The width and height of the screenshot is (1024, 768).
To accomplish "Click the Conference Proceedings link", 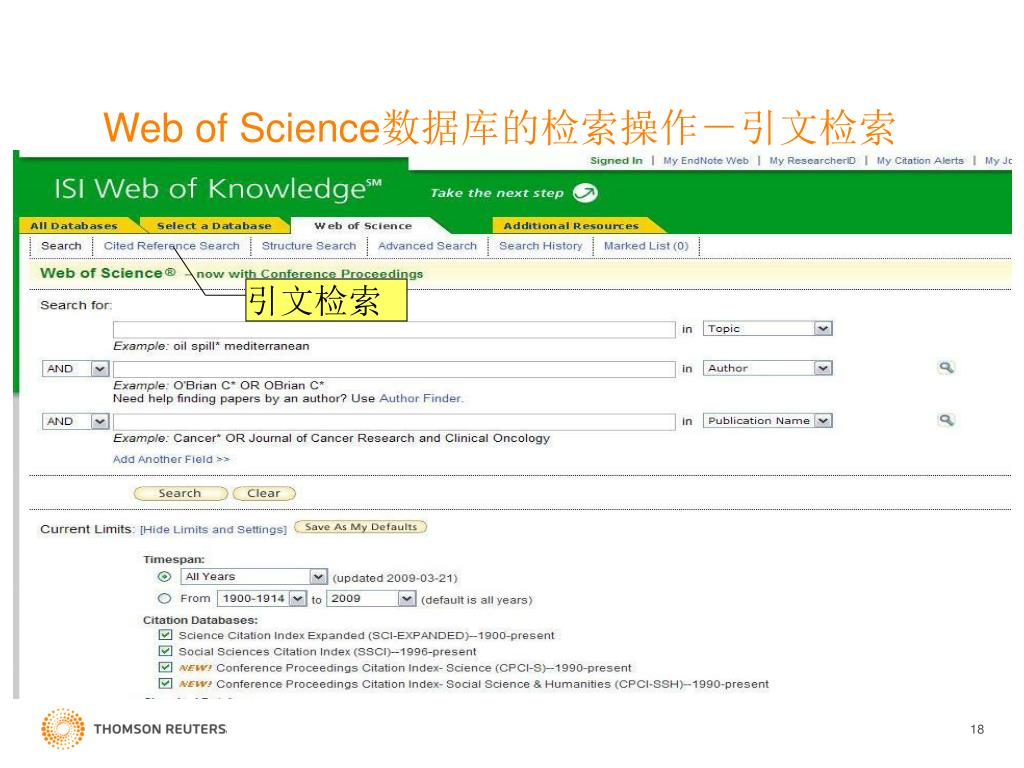I will point(342,274).
